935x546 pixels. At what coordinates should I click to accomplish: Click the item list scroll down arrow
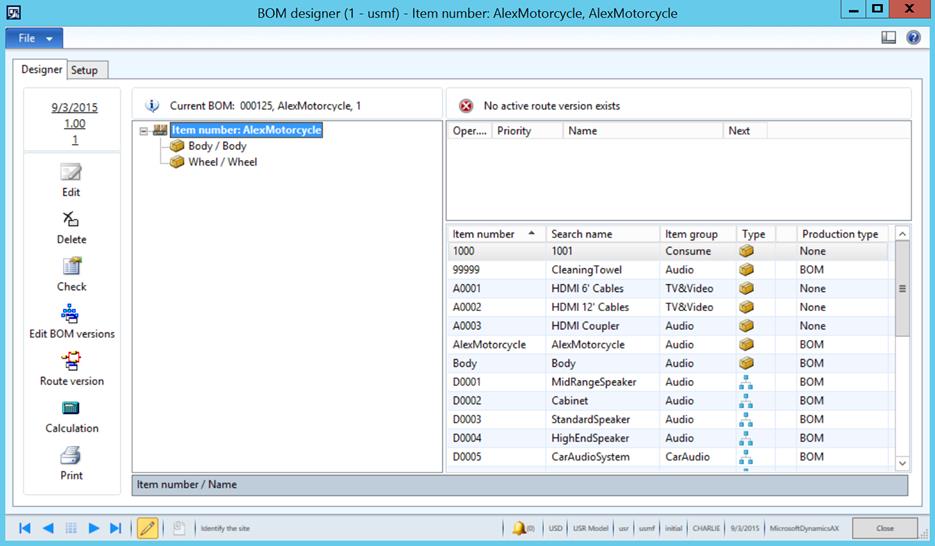coord(902,463)
